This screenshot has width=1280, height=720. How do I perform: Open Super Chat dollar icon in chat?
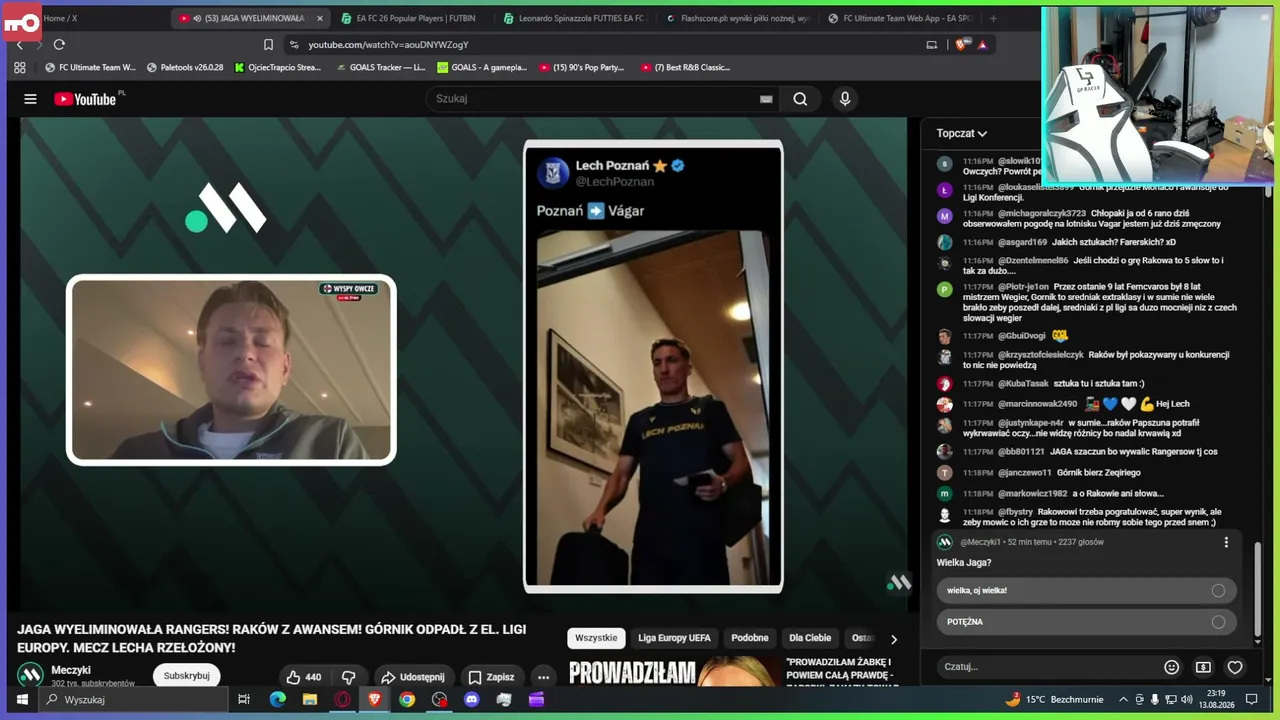(x=1203, y=667)
